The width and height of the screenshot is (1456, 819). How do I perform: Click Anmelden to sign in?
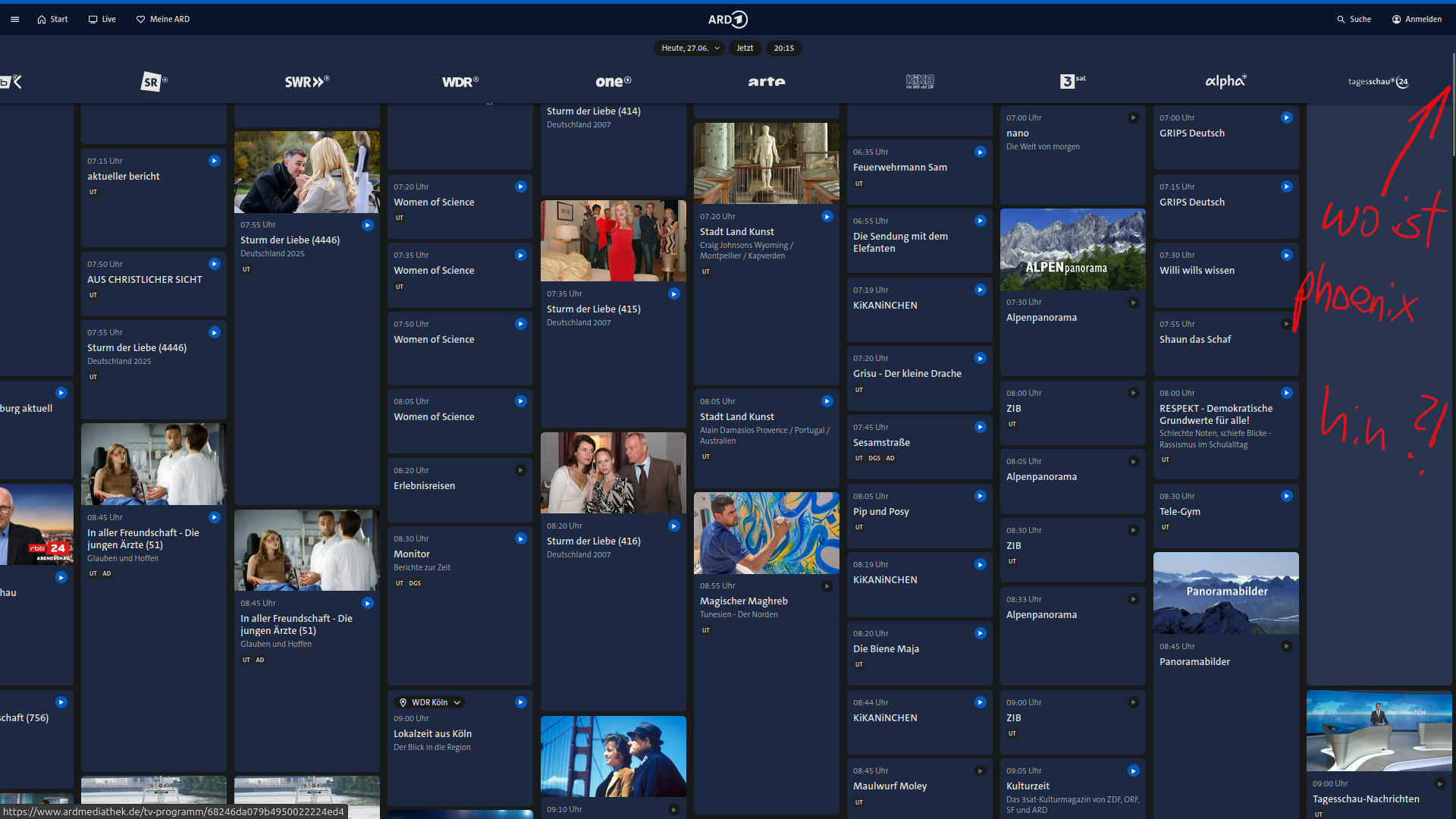1417,19
